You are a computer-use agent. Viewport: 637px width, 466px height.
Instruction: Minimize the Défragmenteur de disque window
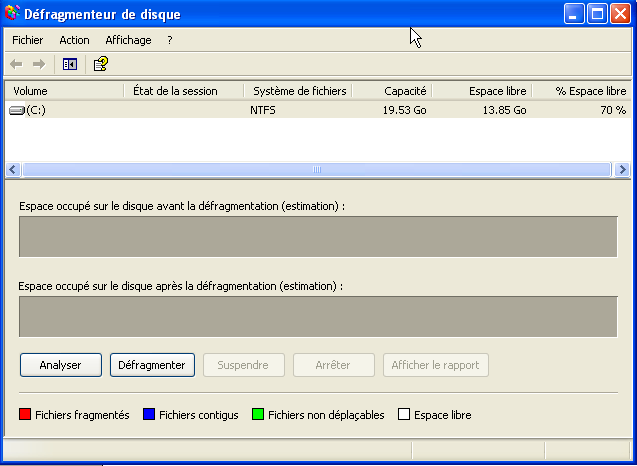click(574, 14)
